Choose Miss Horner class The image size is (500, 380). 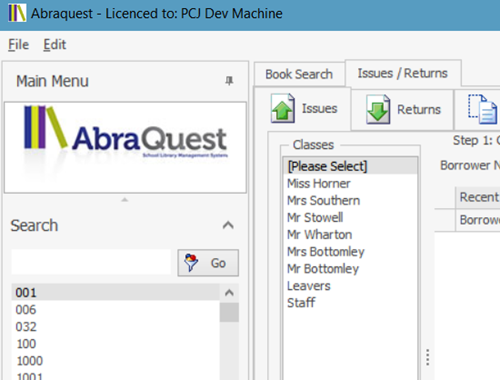point(350,183)
